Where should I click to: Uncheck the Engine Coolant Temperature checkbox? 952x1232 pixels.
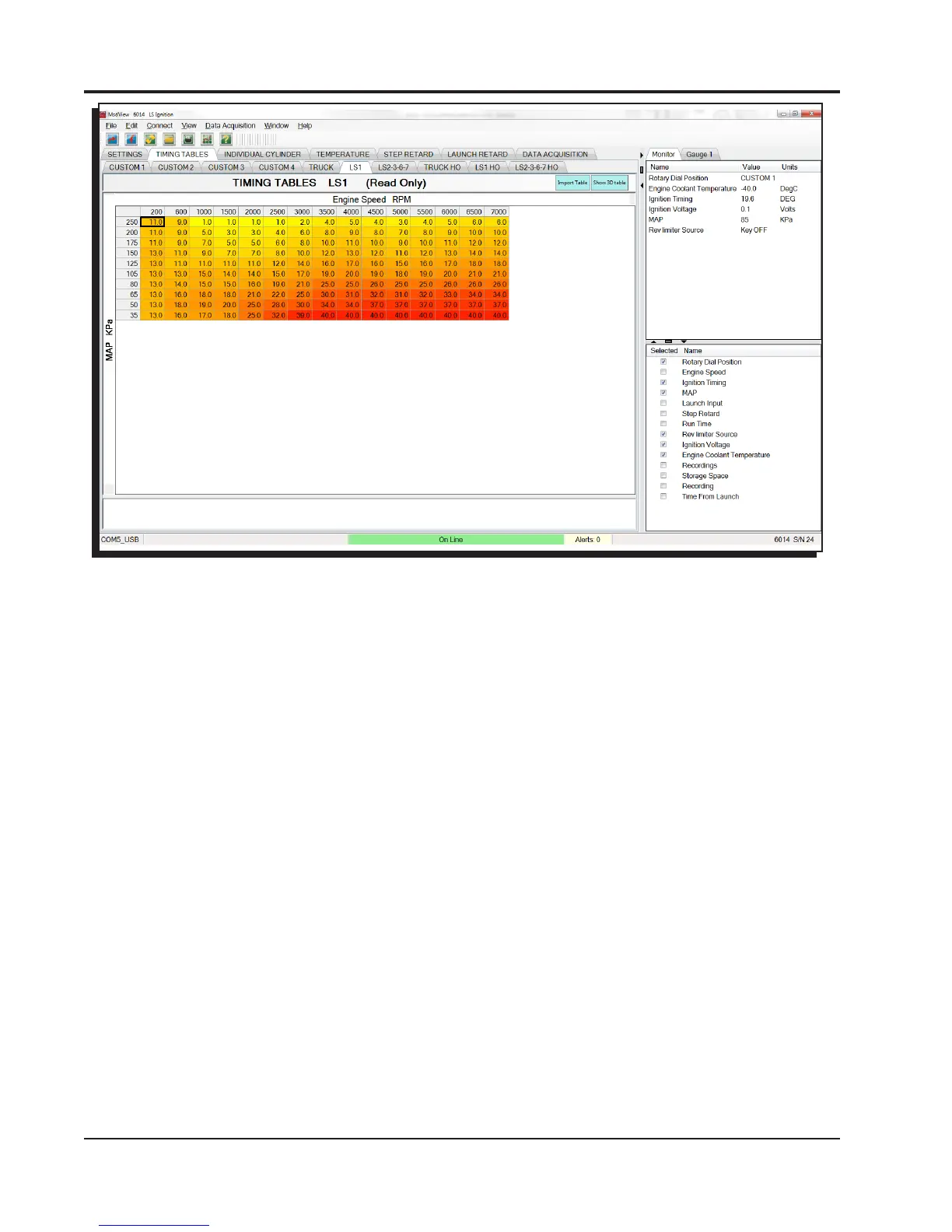pyautogui.click(x=663, y=455)
